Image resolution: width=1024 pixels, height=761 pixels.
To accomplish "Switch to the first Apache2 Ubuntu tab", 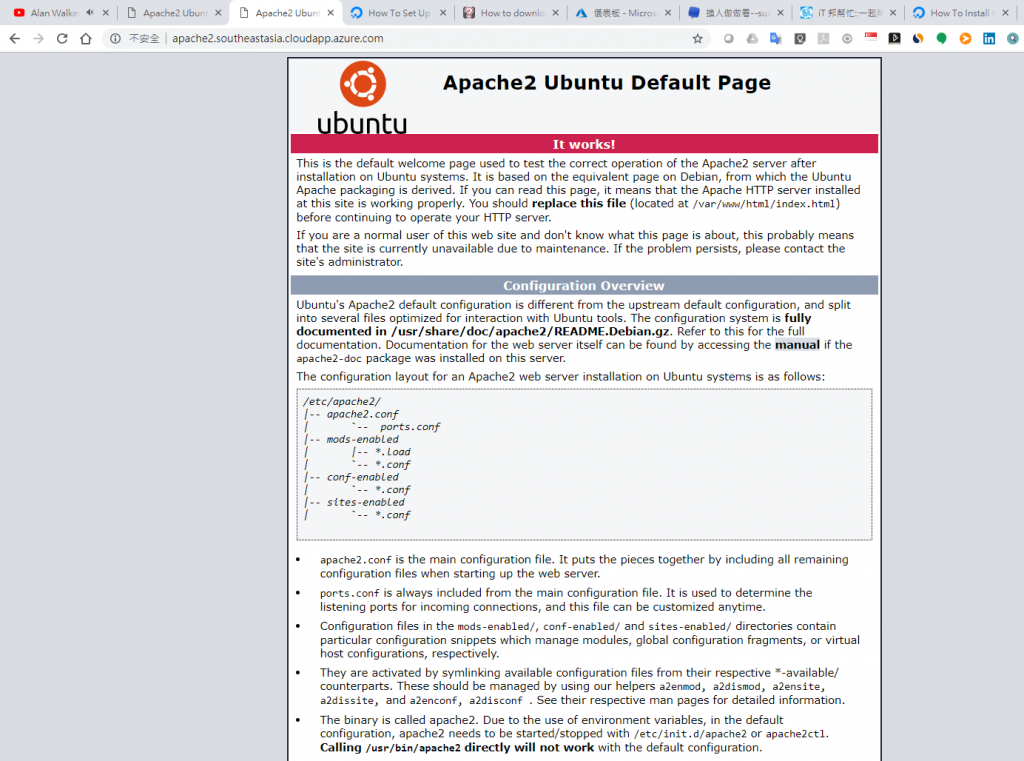I will [x=175, y=12].
